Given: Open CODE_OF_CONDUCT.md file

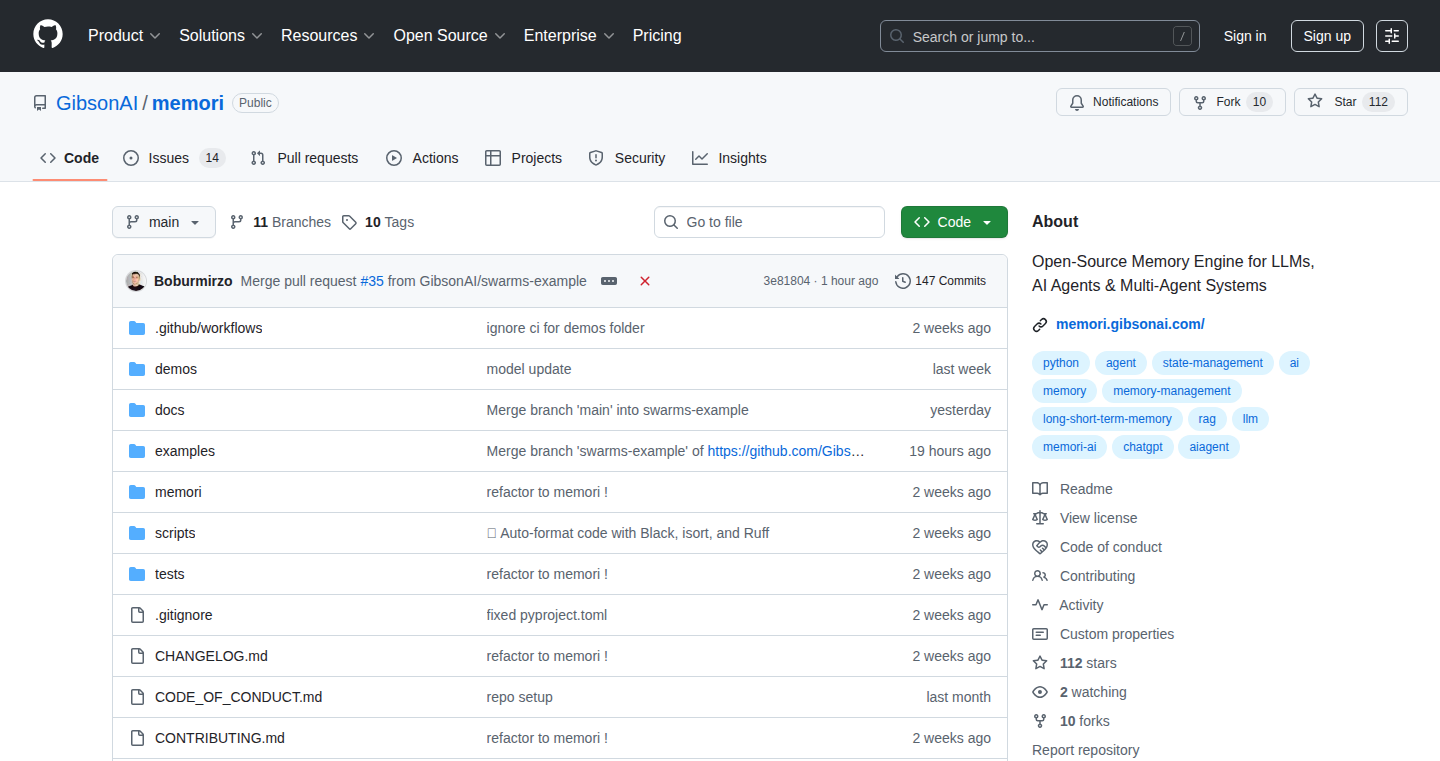Looking at the screenshot, I should 238,697.
